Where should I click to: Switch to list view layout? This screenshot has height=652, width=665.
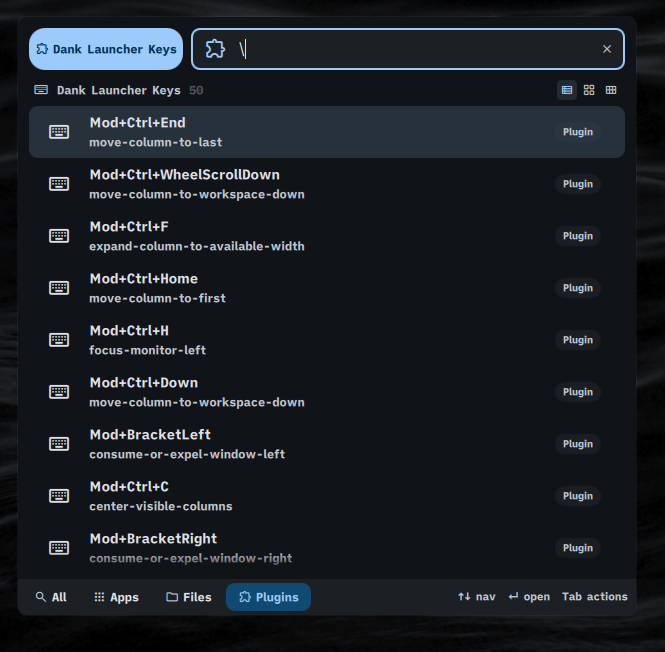pos(567,90)
